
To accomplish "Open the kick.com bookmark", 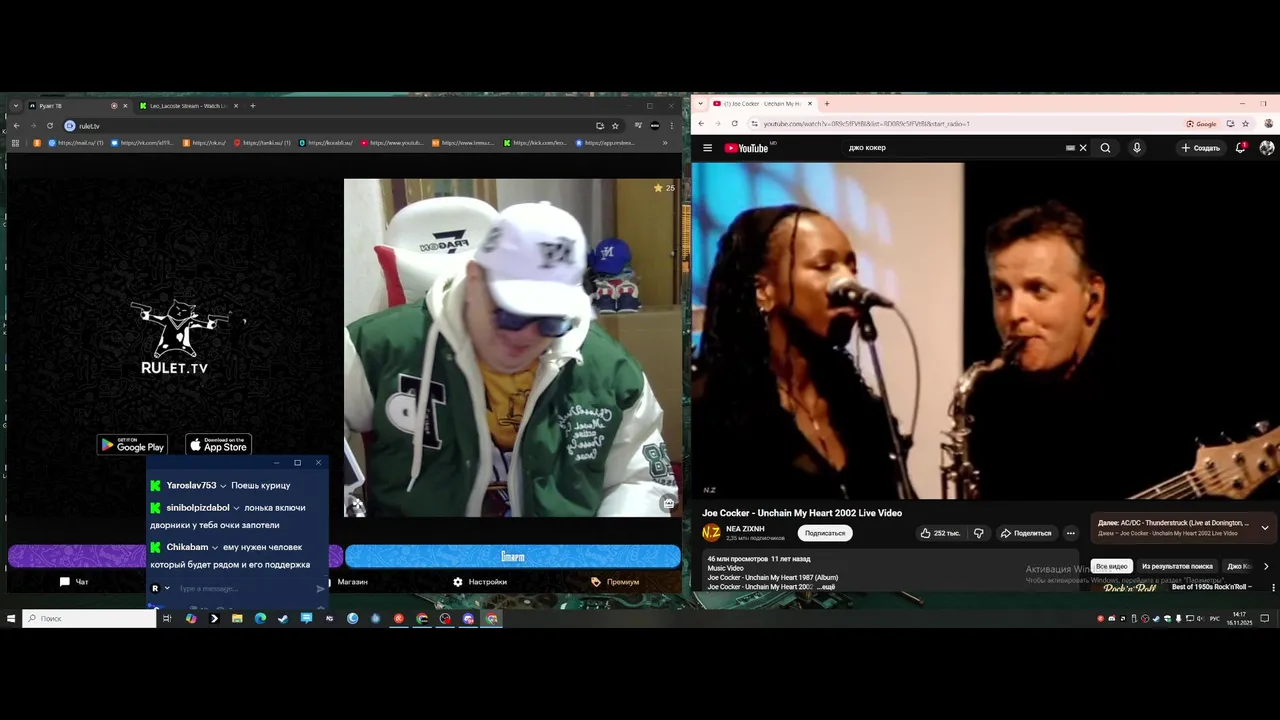I will click(536, 143).
